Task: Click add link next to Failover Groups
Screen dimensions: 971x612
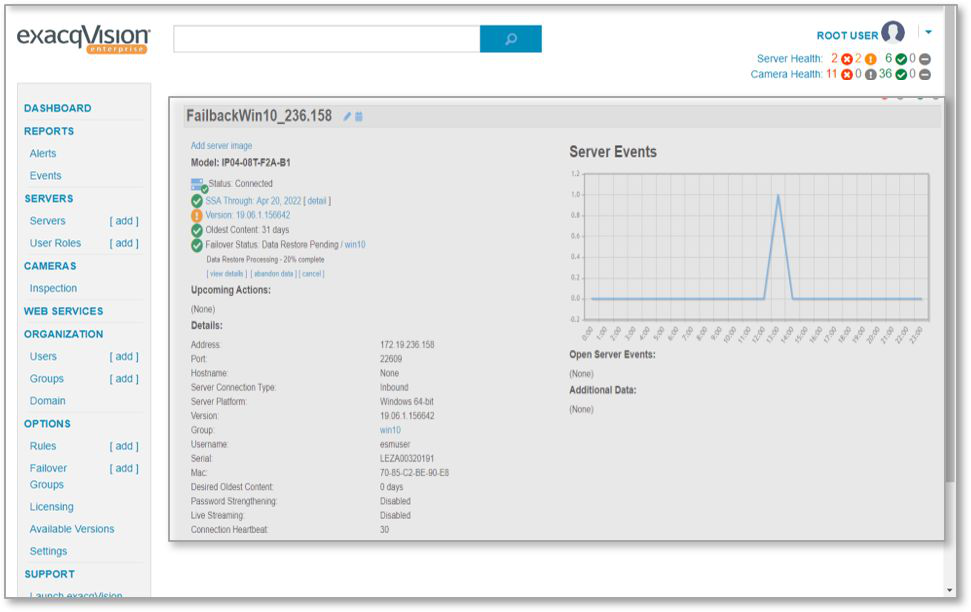Action: pyautogui.click(x=124, y=469)
